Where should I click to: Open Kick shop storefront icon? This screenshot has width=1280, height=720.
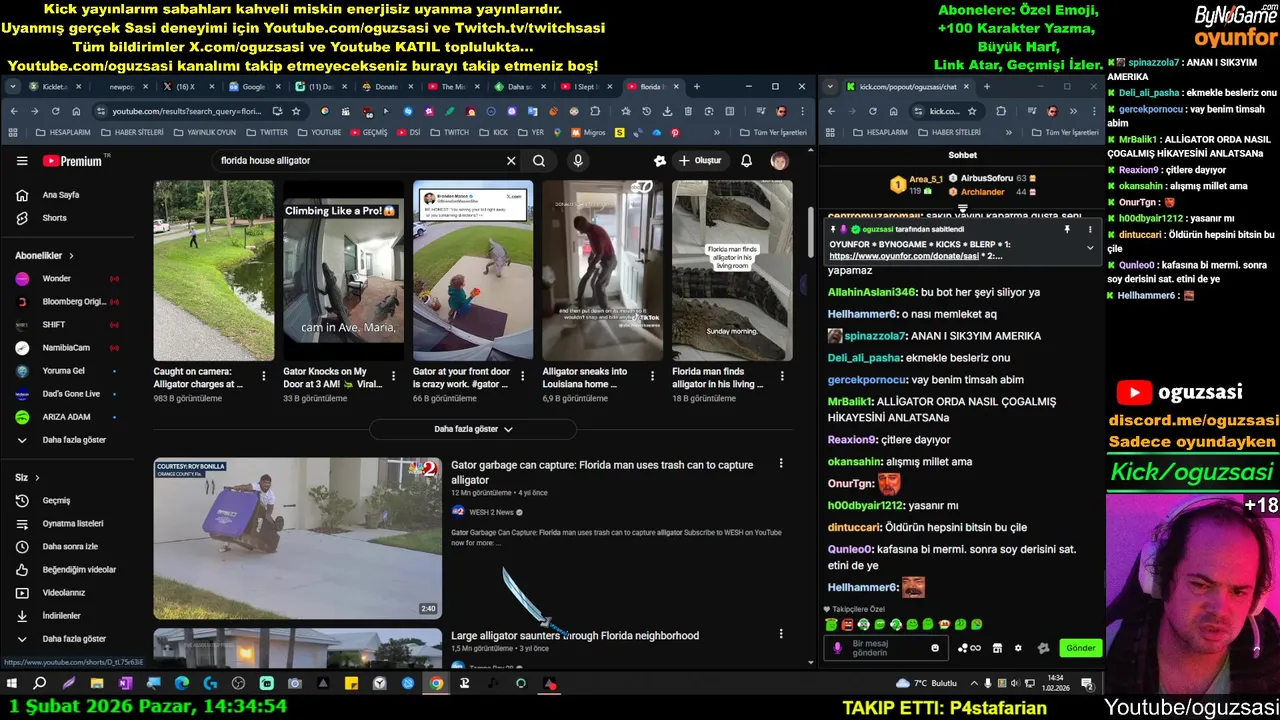click(x=997, y=648)
